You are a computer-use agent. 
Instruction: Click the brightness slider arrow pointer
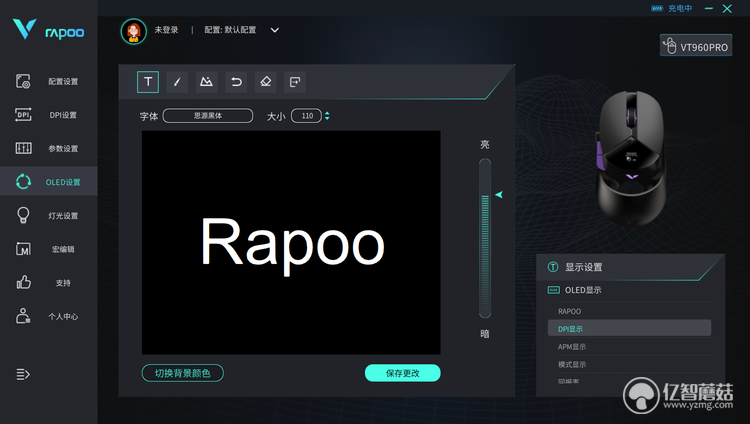coord(499,194)
